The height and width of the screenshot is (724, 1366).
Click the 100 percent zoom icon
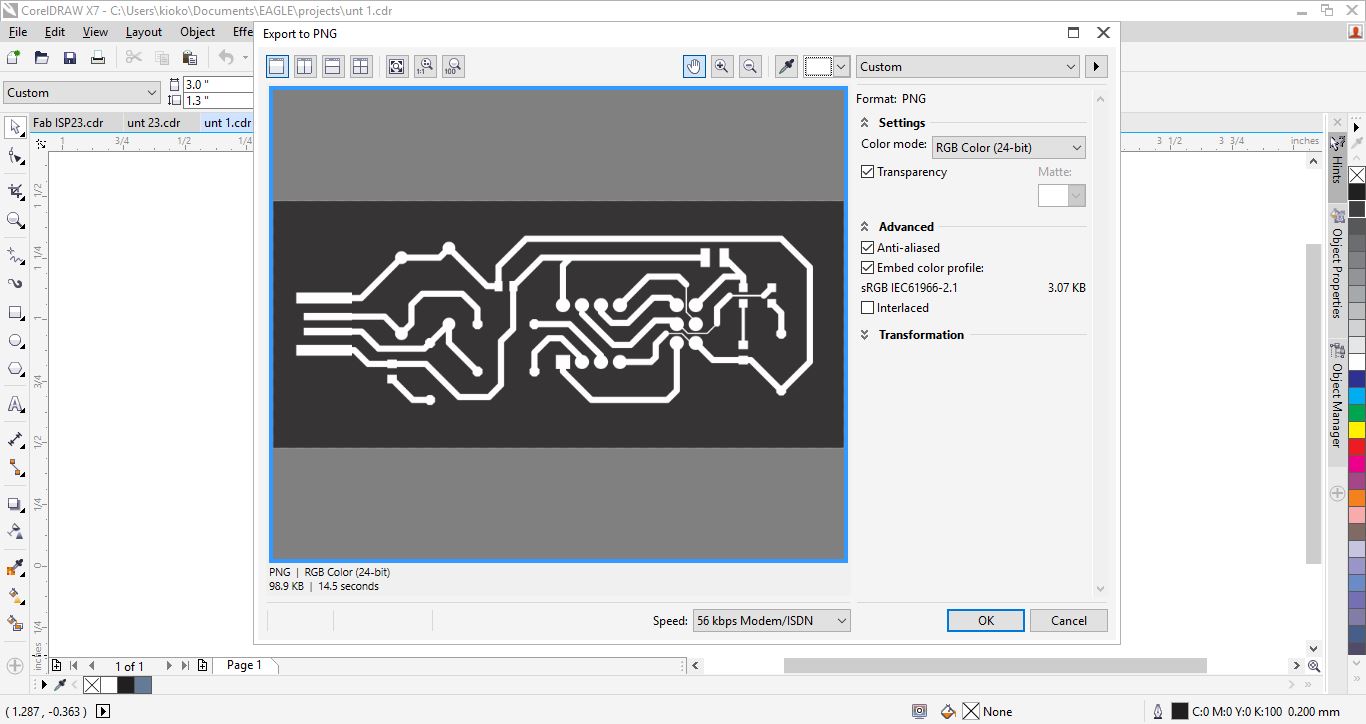click(453, 67)
